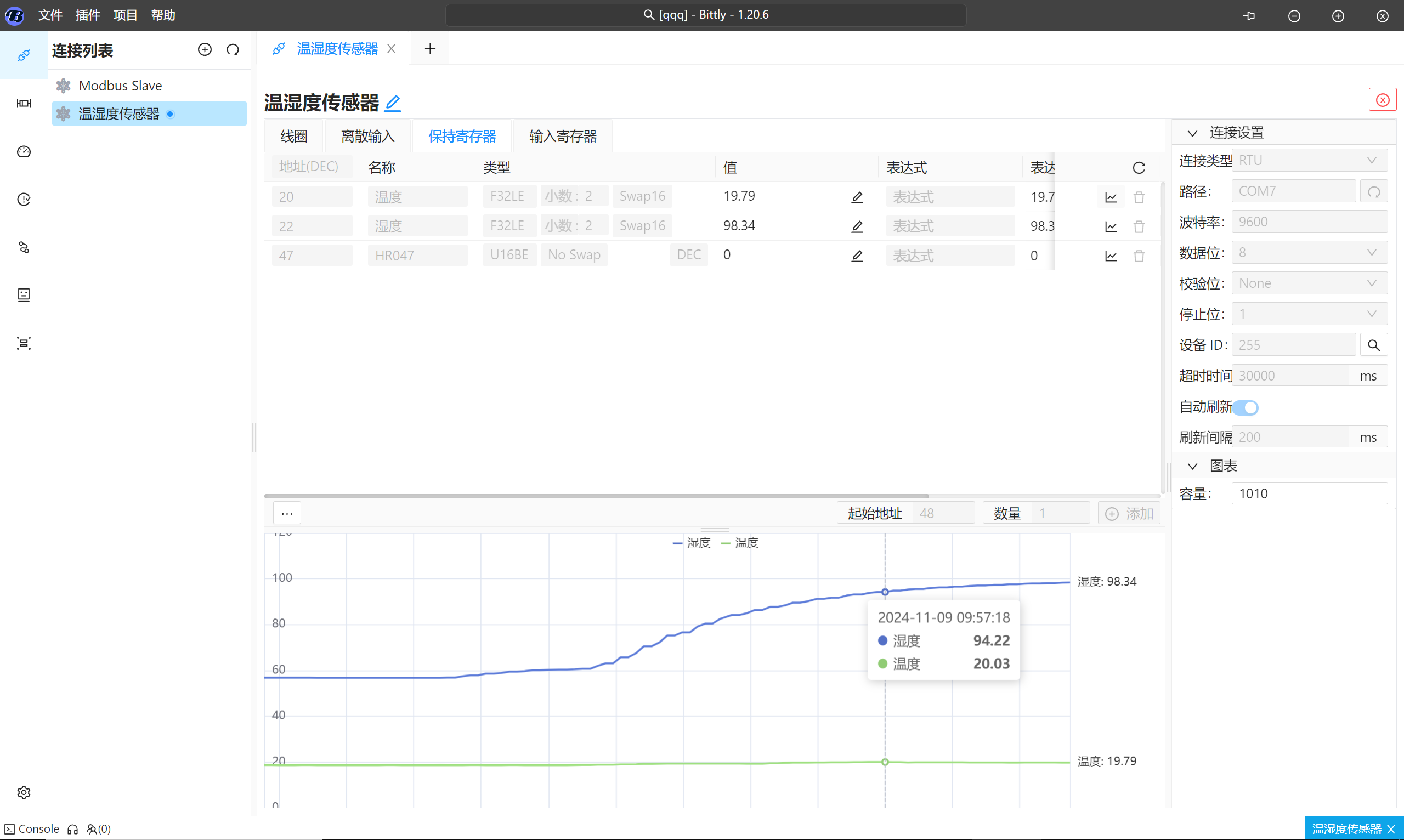Refresh the COM7 serial path list
Image resolution: width=1404 pixels, height=840 pixels.
pos(1374,191)
